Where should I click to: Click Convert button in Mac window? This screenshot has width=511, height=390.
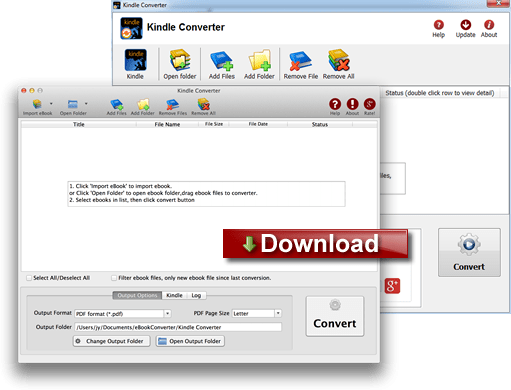(x=335, y=316)
